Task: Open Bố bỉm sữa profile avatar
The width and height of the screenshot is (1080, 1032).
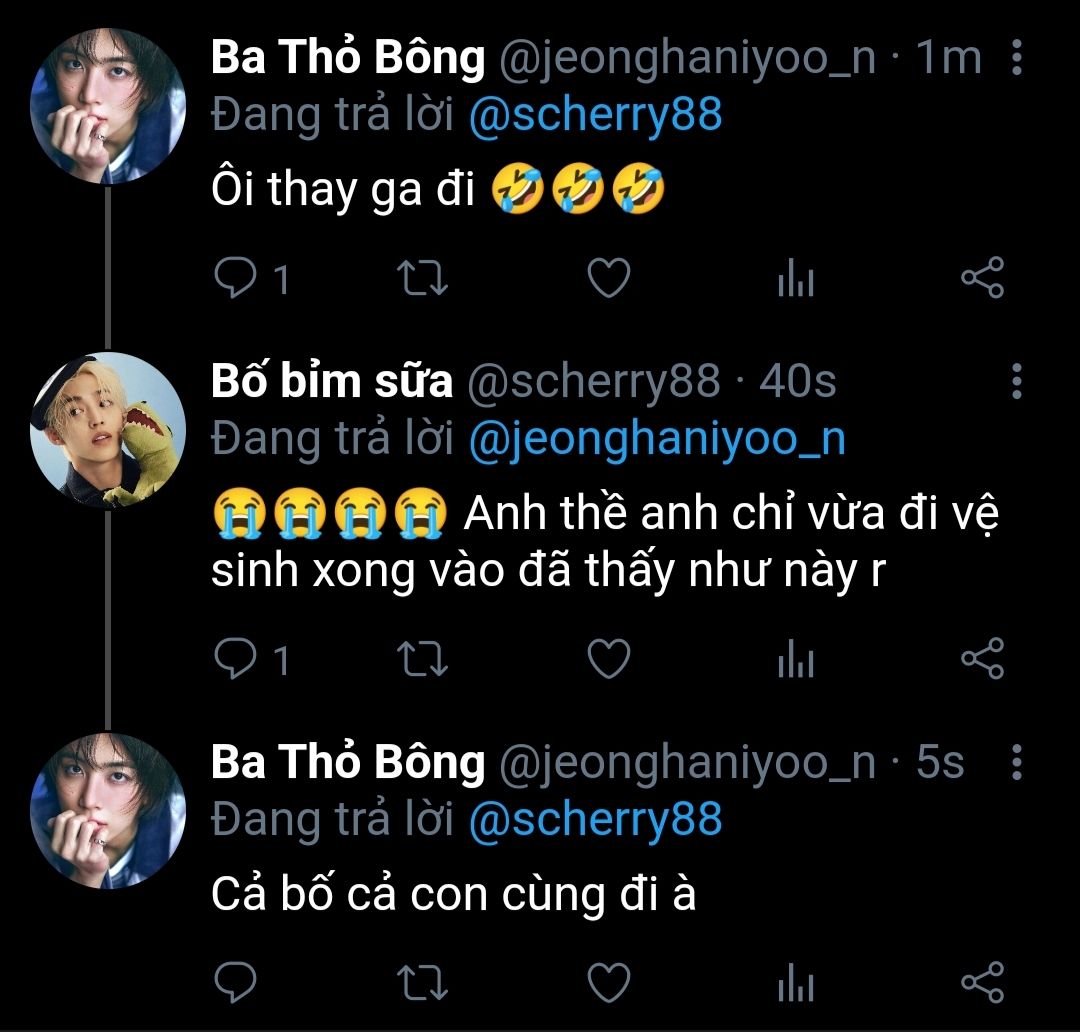Action: click(109, 430)
